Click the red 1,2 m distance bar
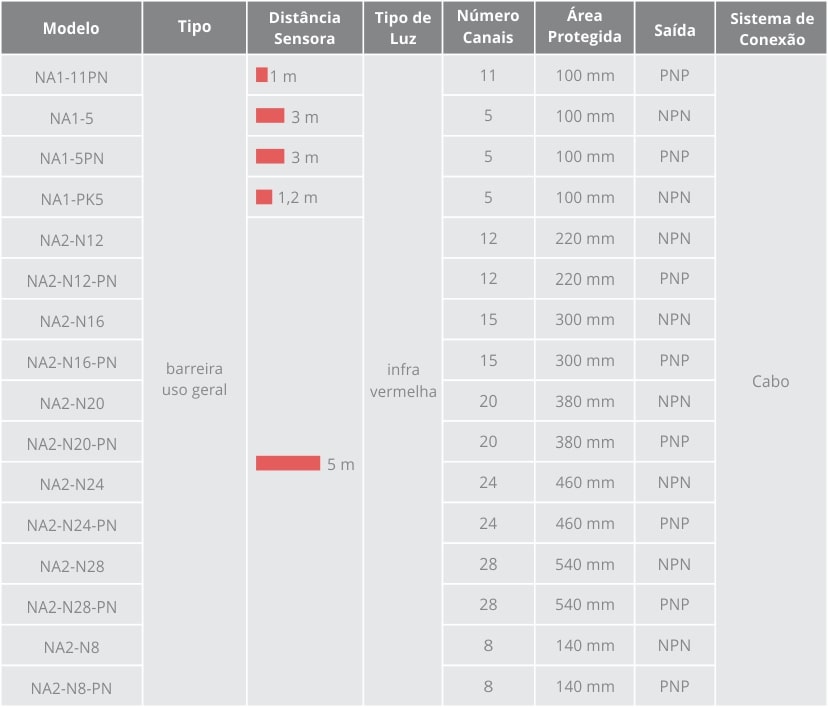The height and width of the screenshot is (707, 828). [264, 197]
